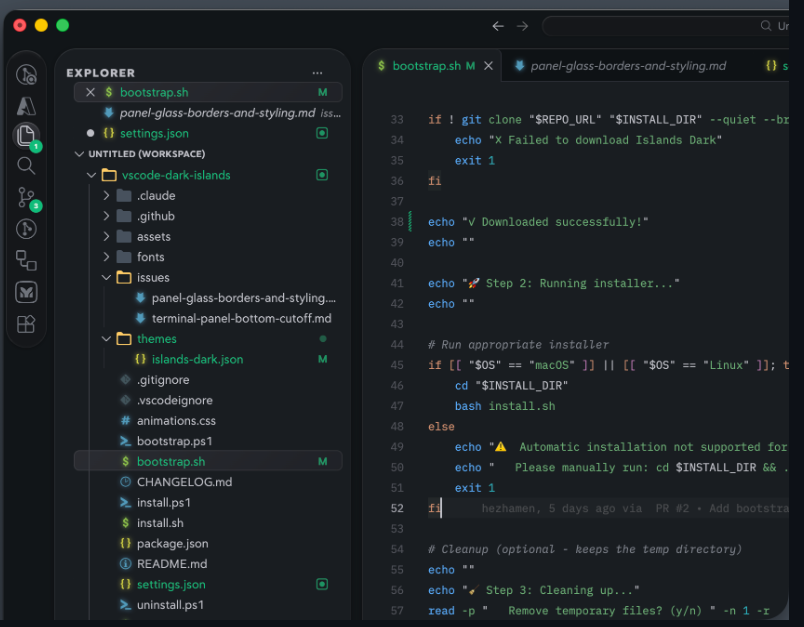
Task: Click status badge beside vscode-dark-islands folder
Action: coord(322,175)
